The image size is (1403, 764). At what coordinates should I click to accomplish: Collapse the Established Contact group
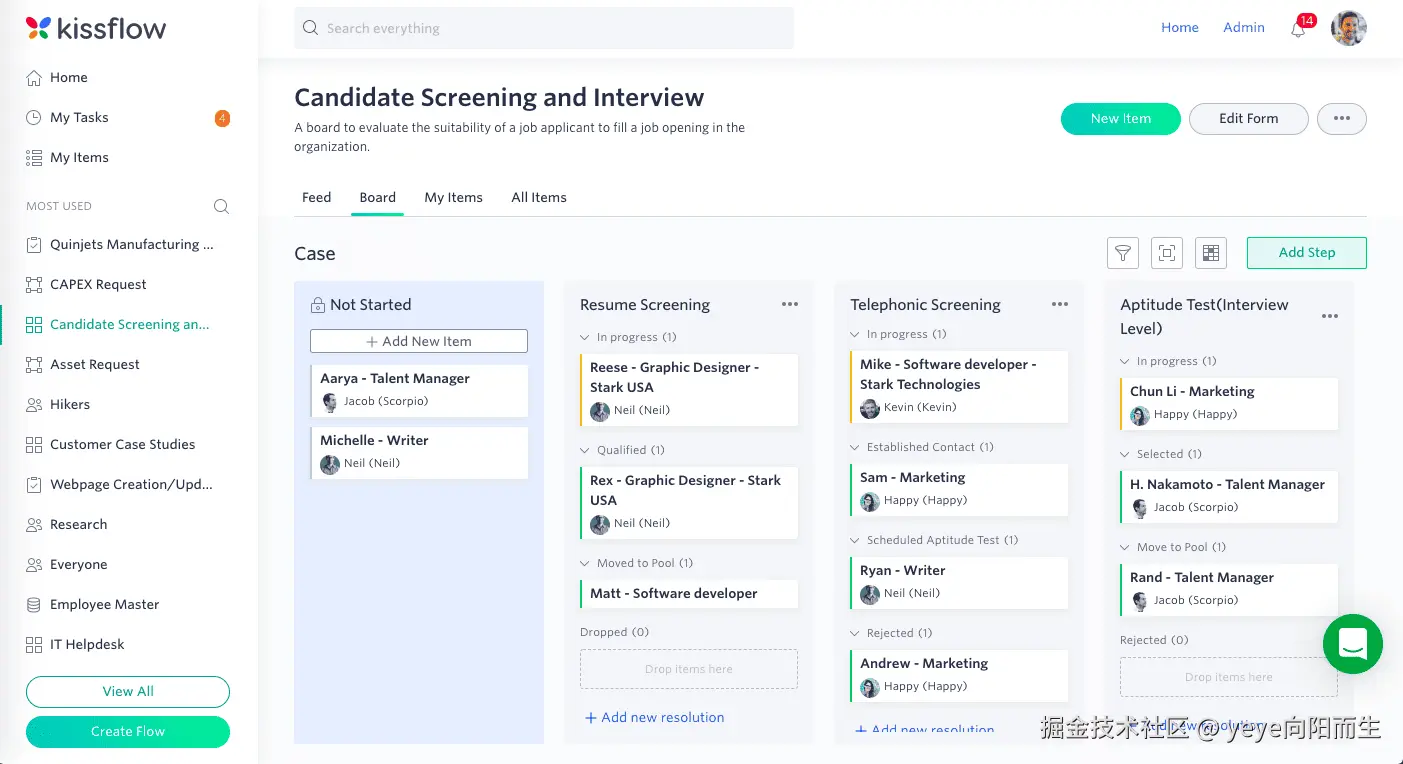[x=855, y=447]
